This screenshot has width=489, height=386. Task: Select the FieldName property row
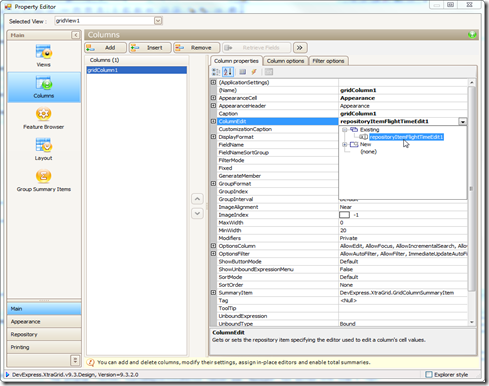click(277, 144)
